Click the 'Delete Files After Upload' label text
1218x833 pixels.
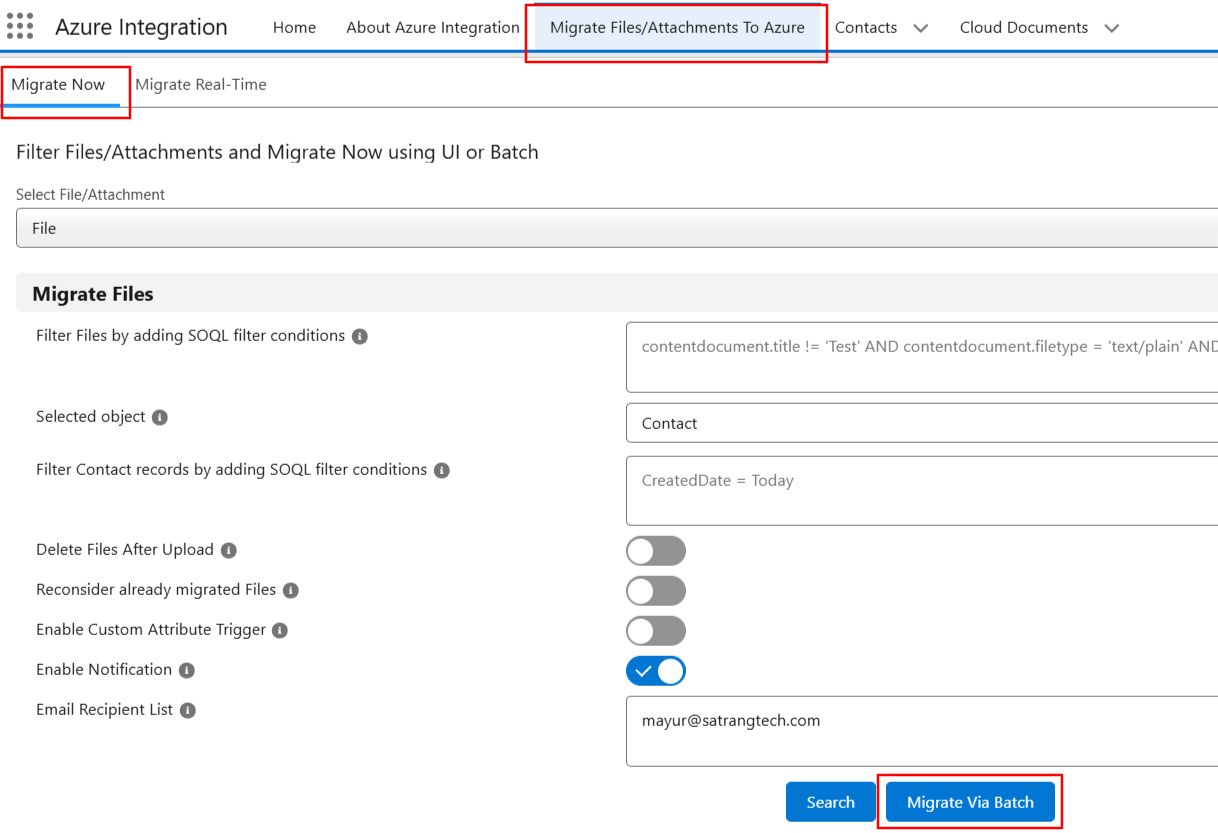[125, 550]
